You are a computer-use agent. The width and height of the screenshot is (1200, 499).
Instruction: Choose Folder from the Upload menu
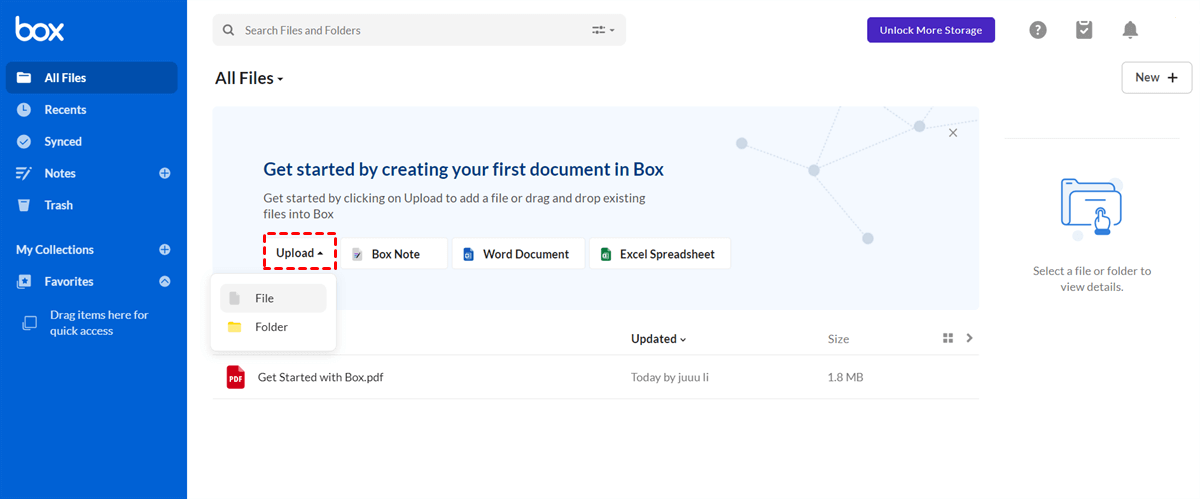pyautogui.click(x=273, y=327)
